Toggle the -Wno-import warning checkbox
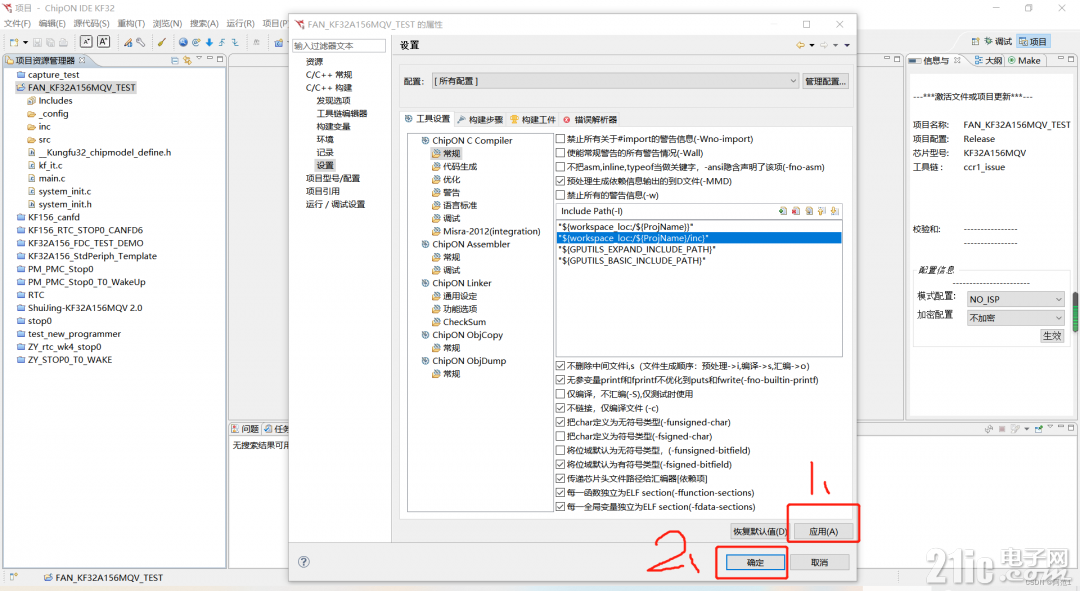Screen dimensions: 1080x591 (x=561, y=139)
